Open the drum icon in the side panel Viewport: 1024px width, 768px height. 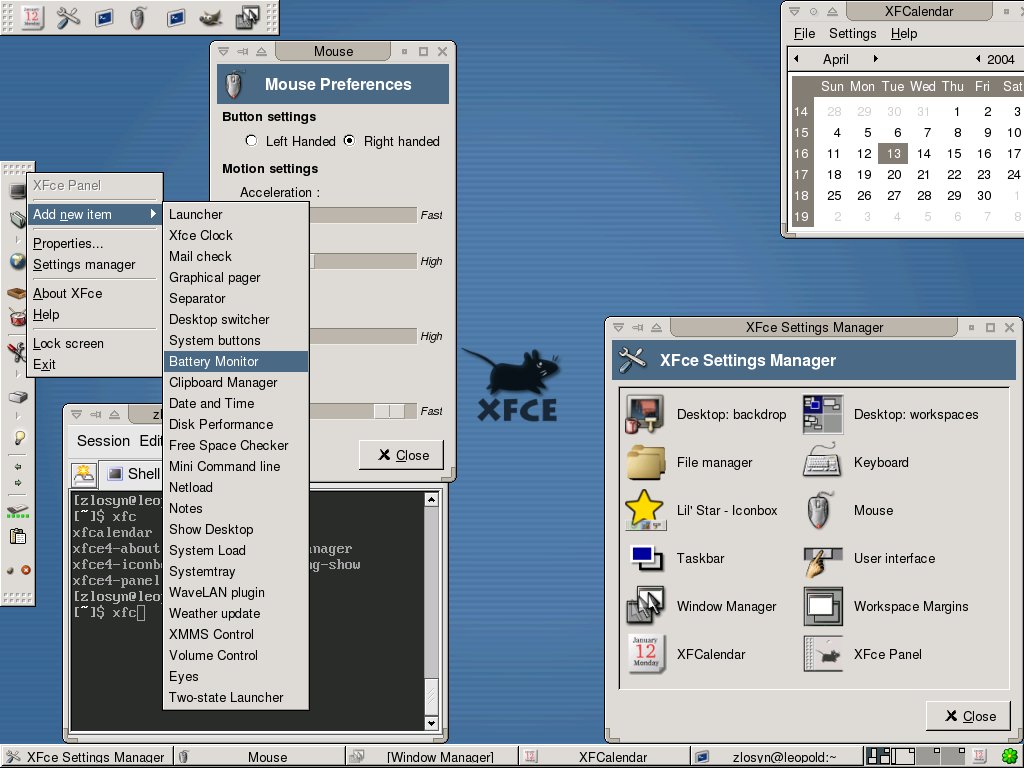click(x=17, y=318)
